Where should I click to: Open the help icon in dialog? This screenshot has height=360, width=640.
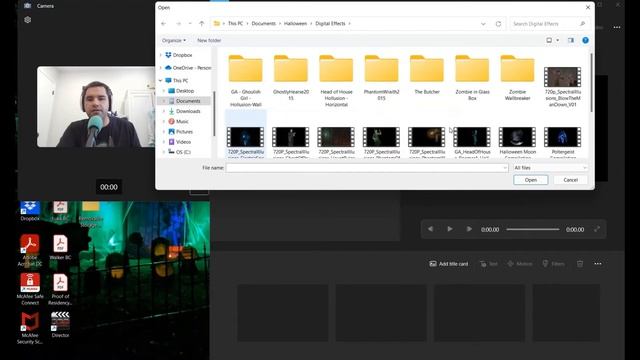tap(585, 40)
